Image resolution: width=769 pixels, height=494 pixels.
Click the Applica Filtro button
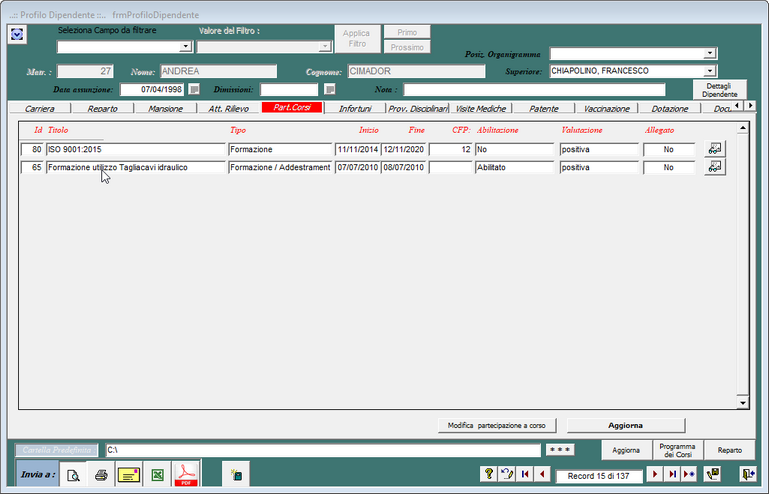357,38
